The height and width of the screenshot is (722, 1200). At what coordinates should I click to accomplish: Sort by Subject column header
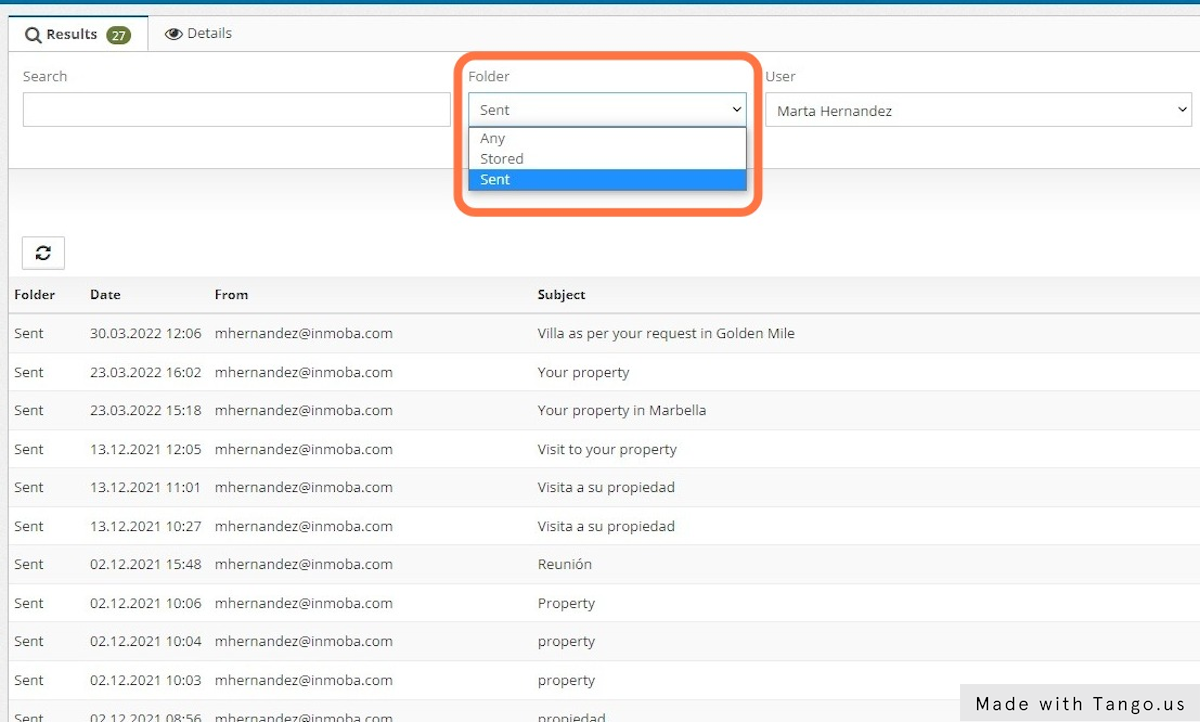(x=561, y=295)
